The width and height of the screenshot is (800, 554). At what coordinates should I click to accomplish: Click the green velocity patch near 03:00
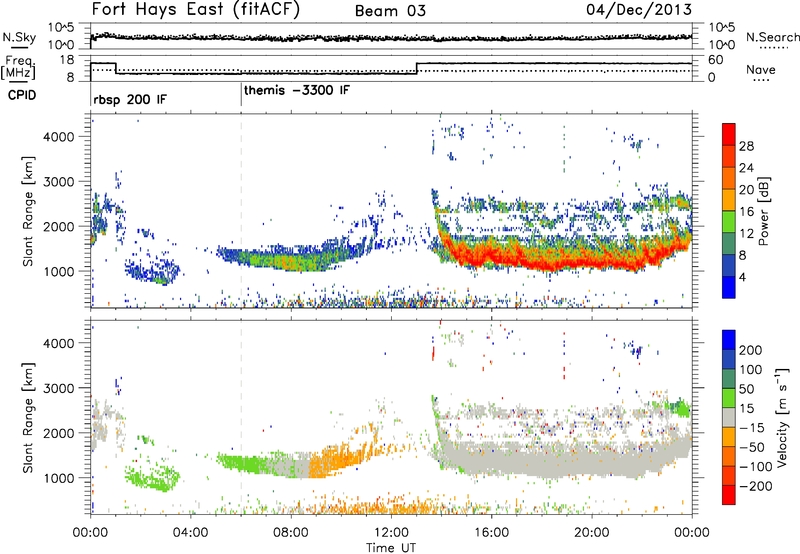coord(152,480)
